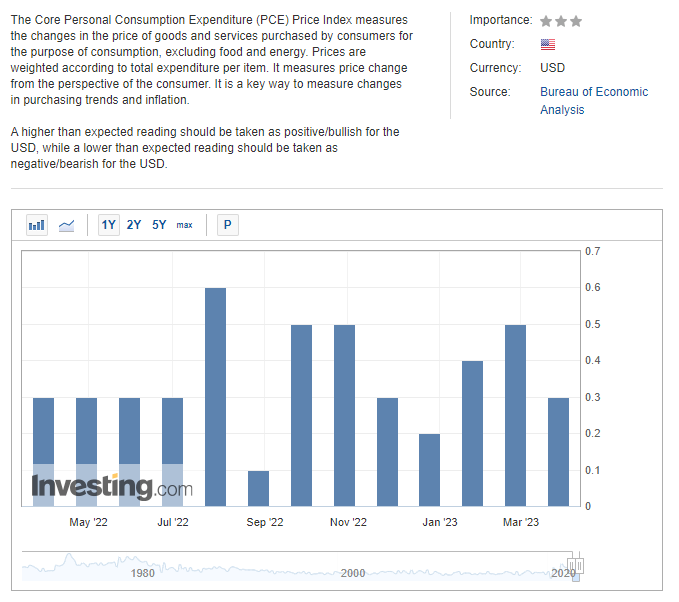The image size is (679, 602).
Task: Click the first importance star
Action: pos(546,20)
